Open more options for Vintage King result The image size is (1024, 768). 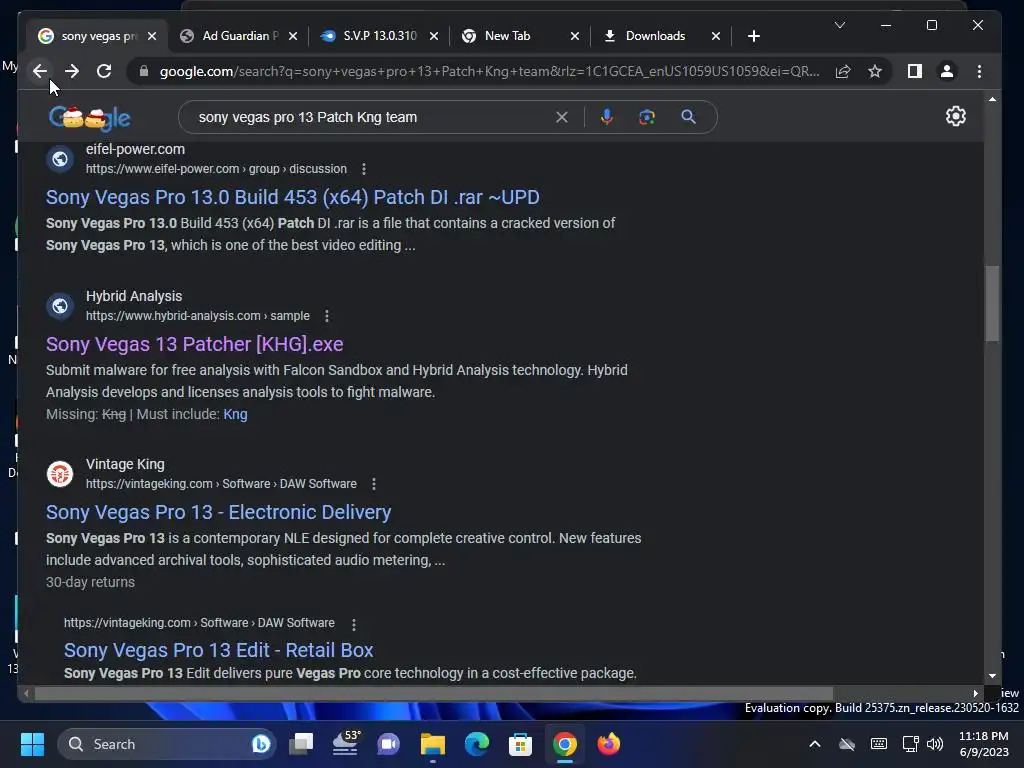(374, 484)
